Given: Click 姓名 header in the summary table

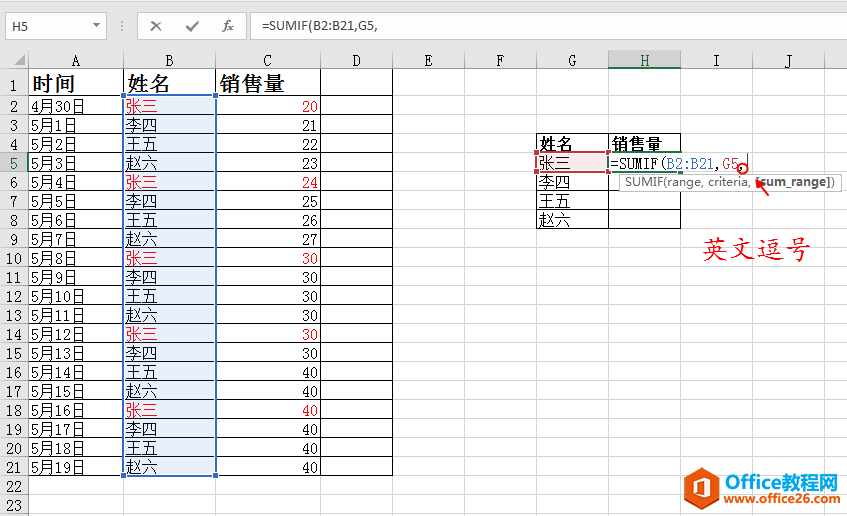Looking at the screenshot, I should point(572,143).
